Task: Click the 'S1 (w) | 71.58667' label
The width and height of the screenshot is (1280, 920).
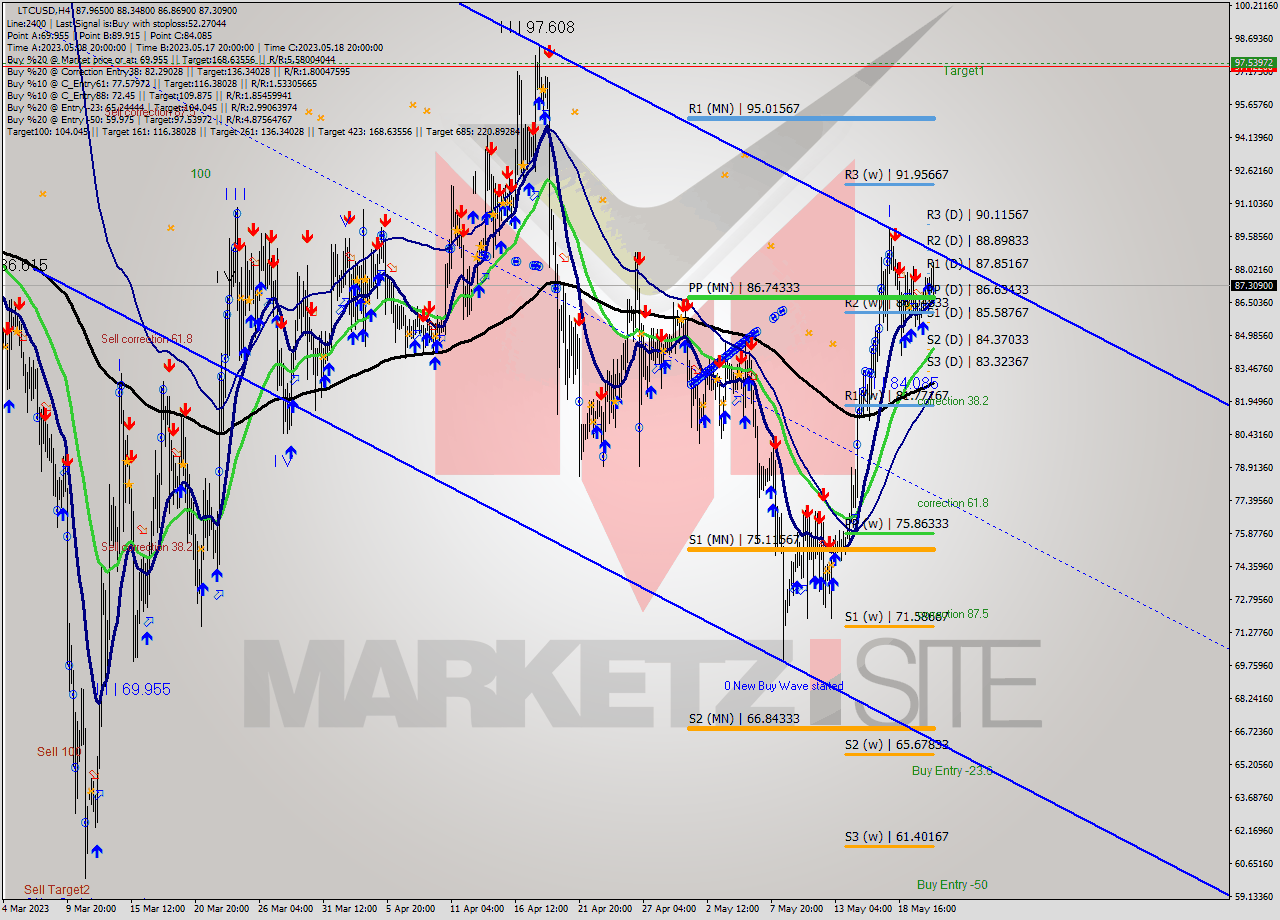Action: point(896,618)
